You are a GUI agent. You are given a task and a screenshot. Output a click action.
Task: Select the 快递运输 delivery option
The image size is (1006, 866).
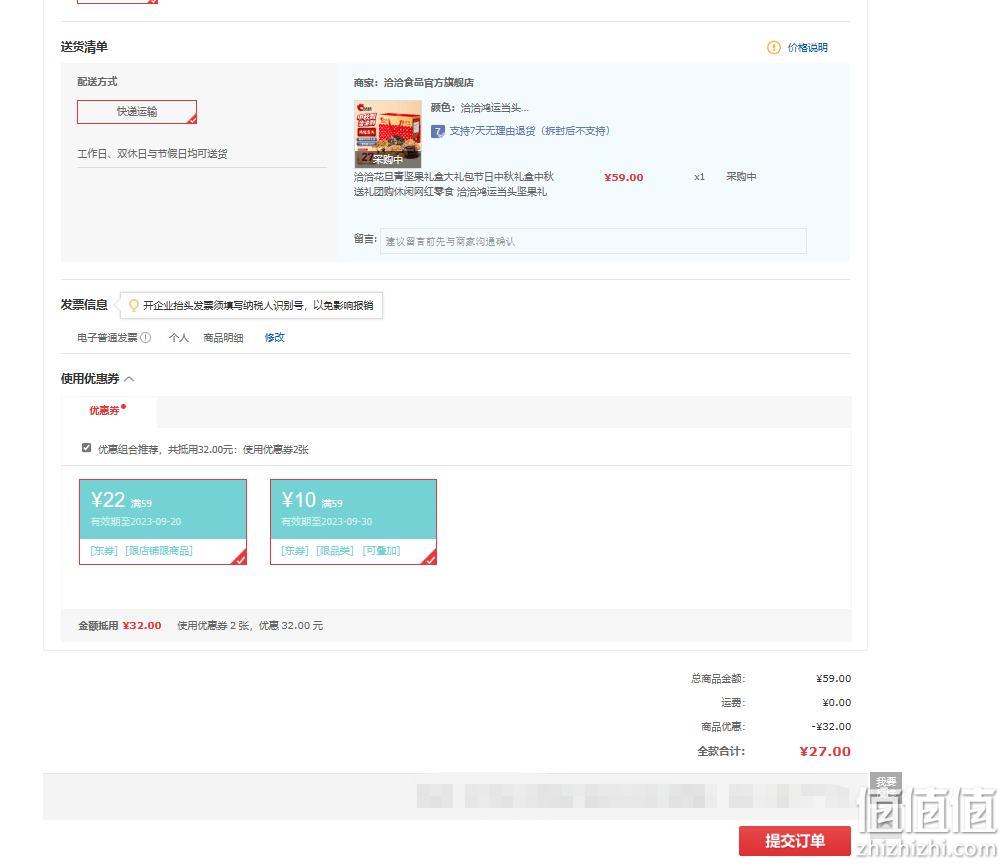pos(137,112)
